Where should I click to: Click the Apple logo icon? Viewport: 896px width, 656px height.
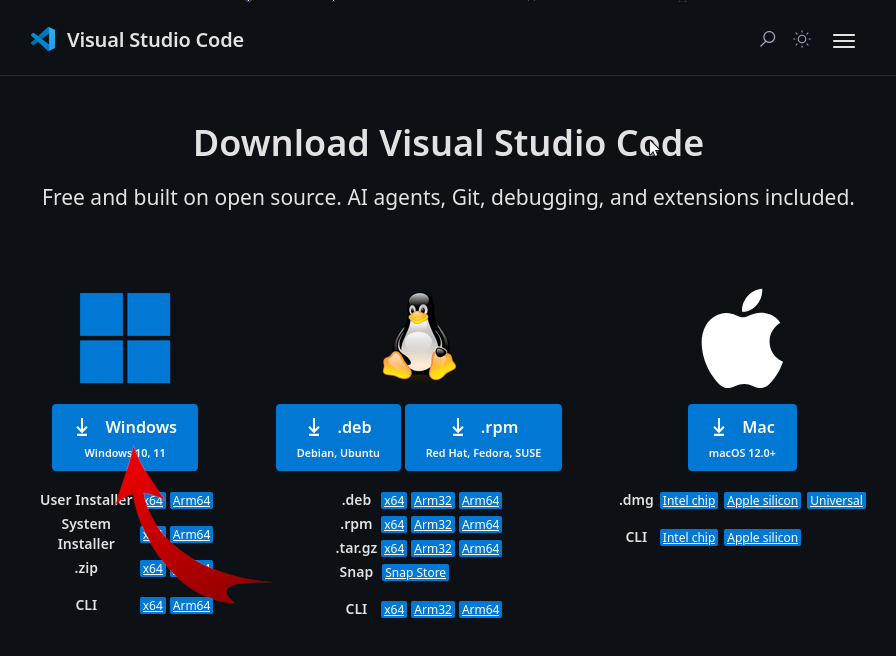[742, 338]
